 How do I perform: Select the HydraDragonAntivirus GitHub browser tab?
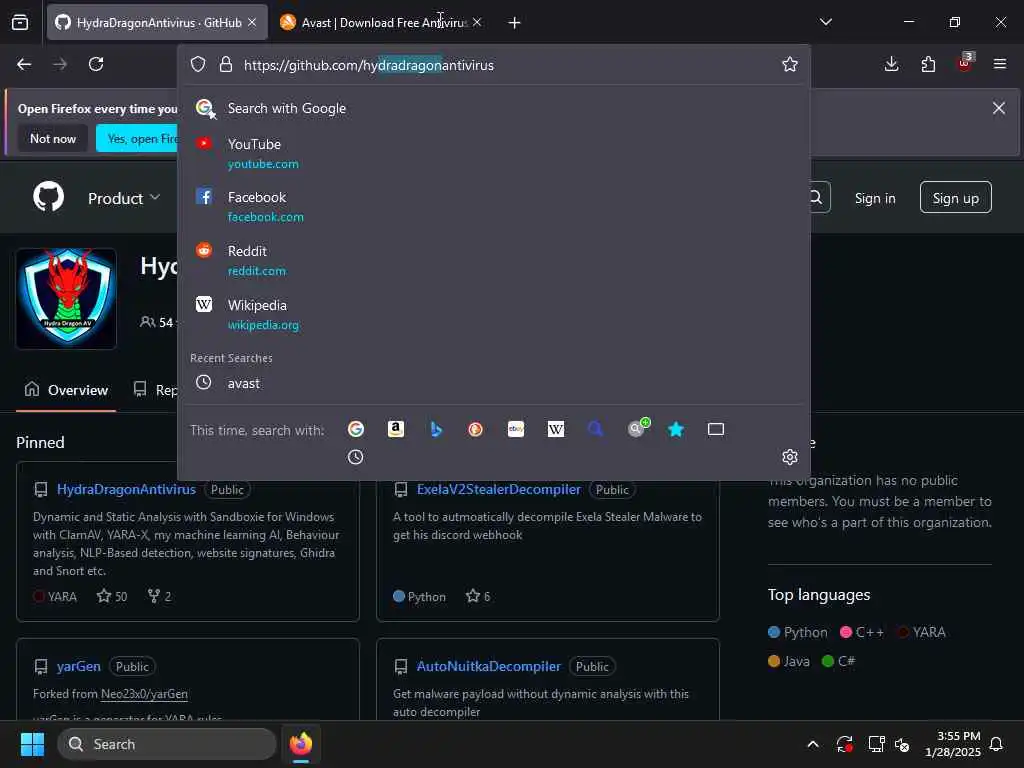point(157,22)
